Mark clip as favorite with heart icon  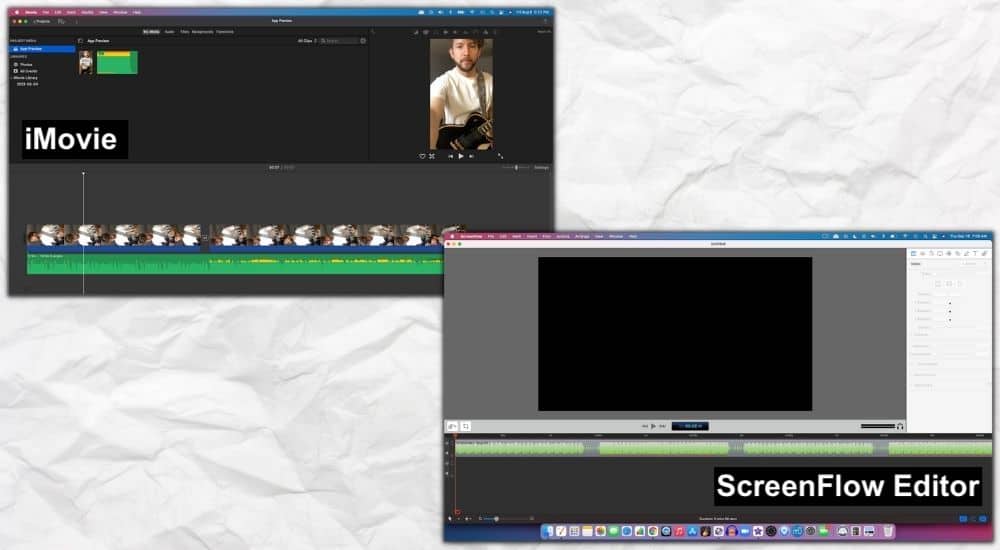(x=422, y=156)
